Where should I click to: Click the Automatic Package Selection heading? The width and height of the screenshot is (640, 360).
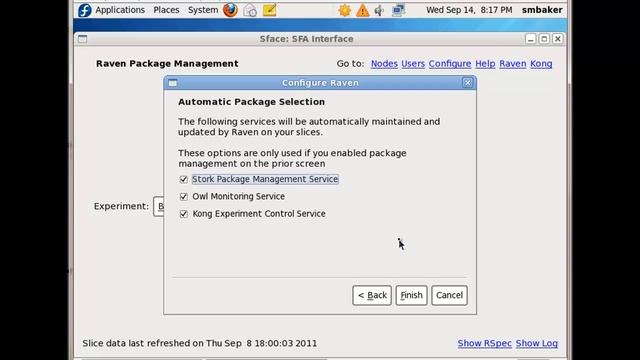click(251, 102)
